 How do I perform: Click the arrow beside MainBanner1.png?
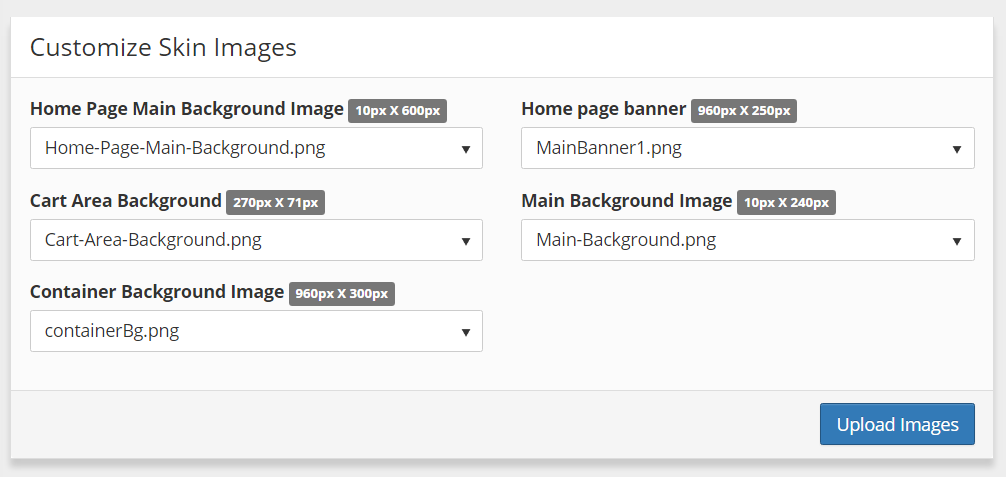click(957, 150)
